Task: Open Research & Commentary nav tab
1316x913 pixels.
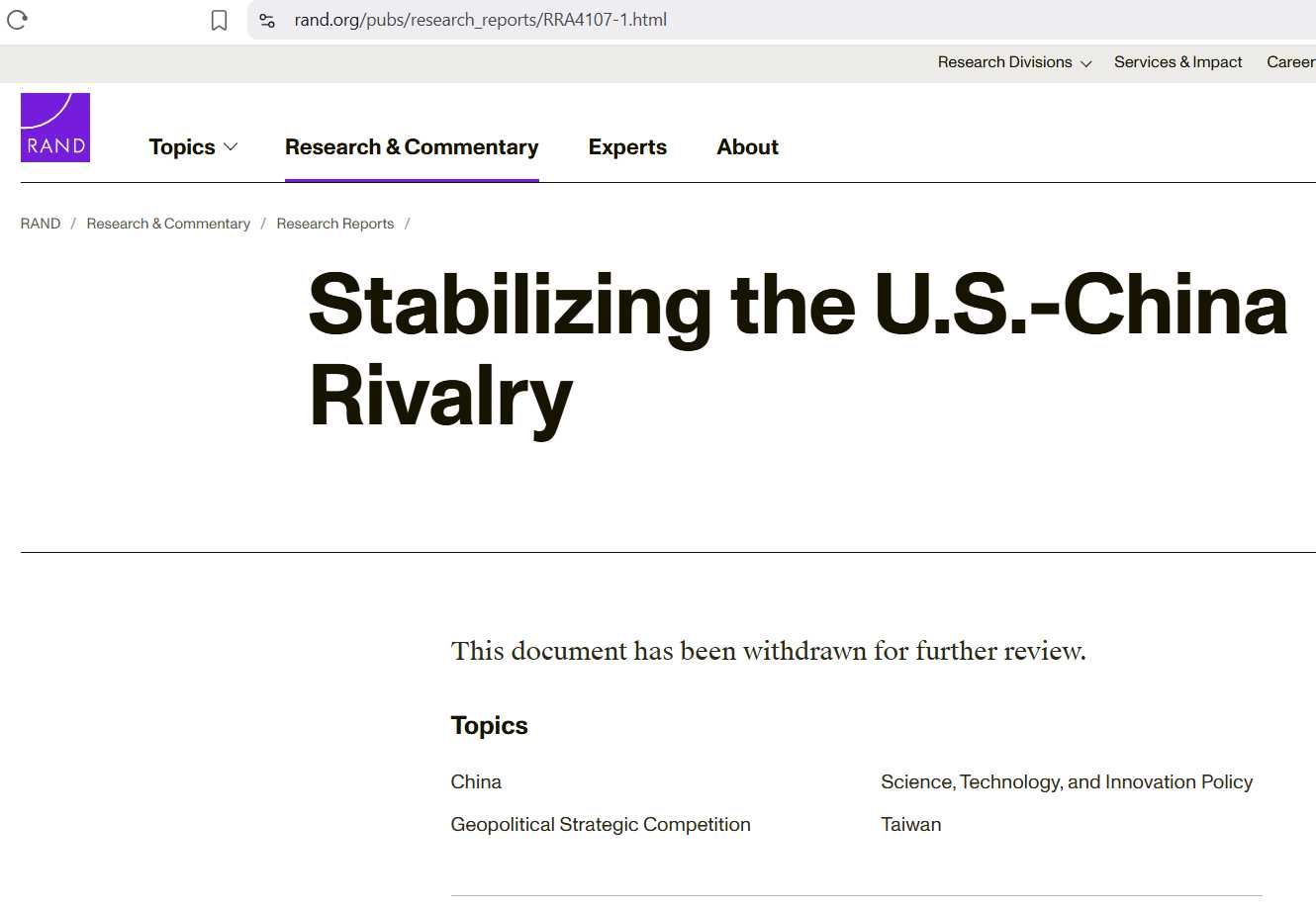Action: (x=412, y=147)
